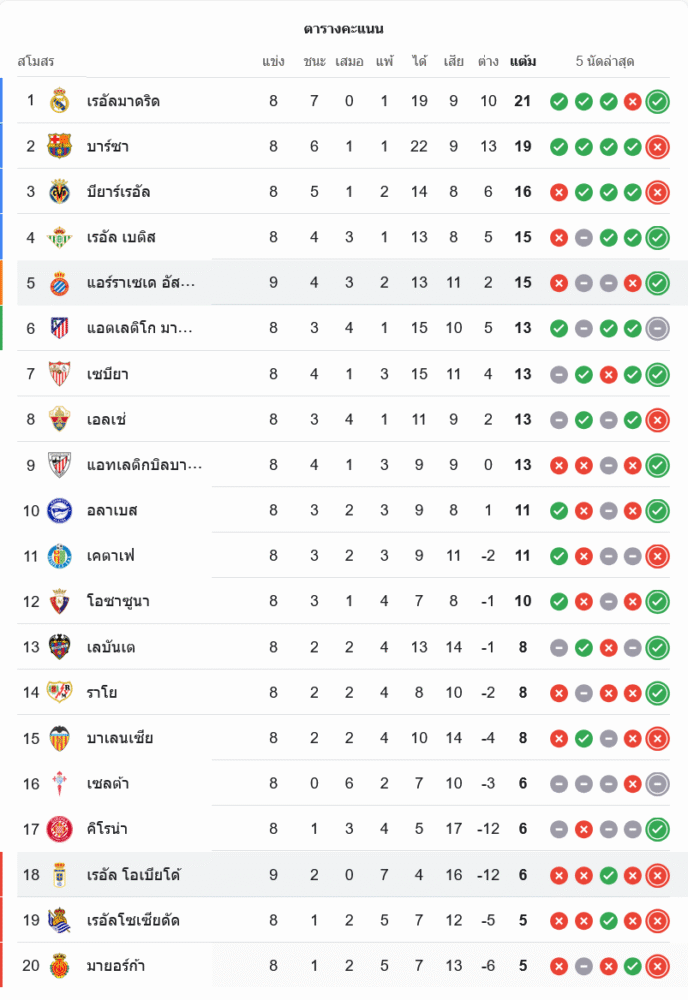Click the Getafe club crest
The image size is (688, 1000).
(60, 556)
